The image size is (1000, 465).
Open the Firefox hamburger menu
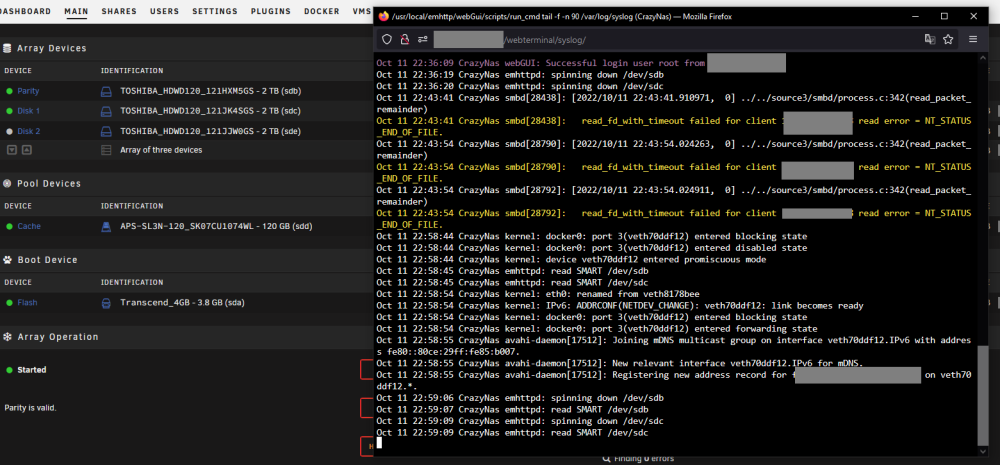click(x=973, y=40)
